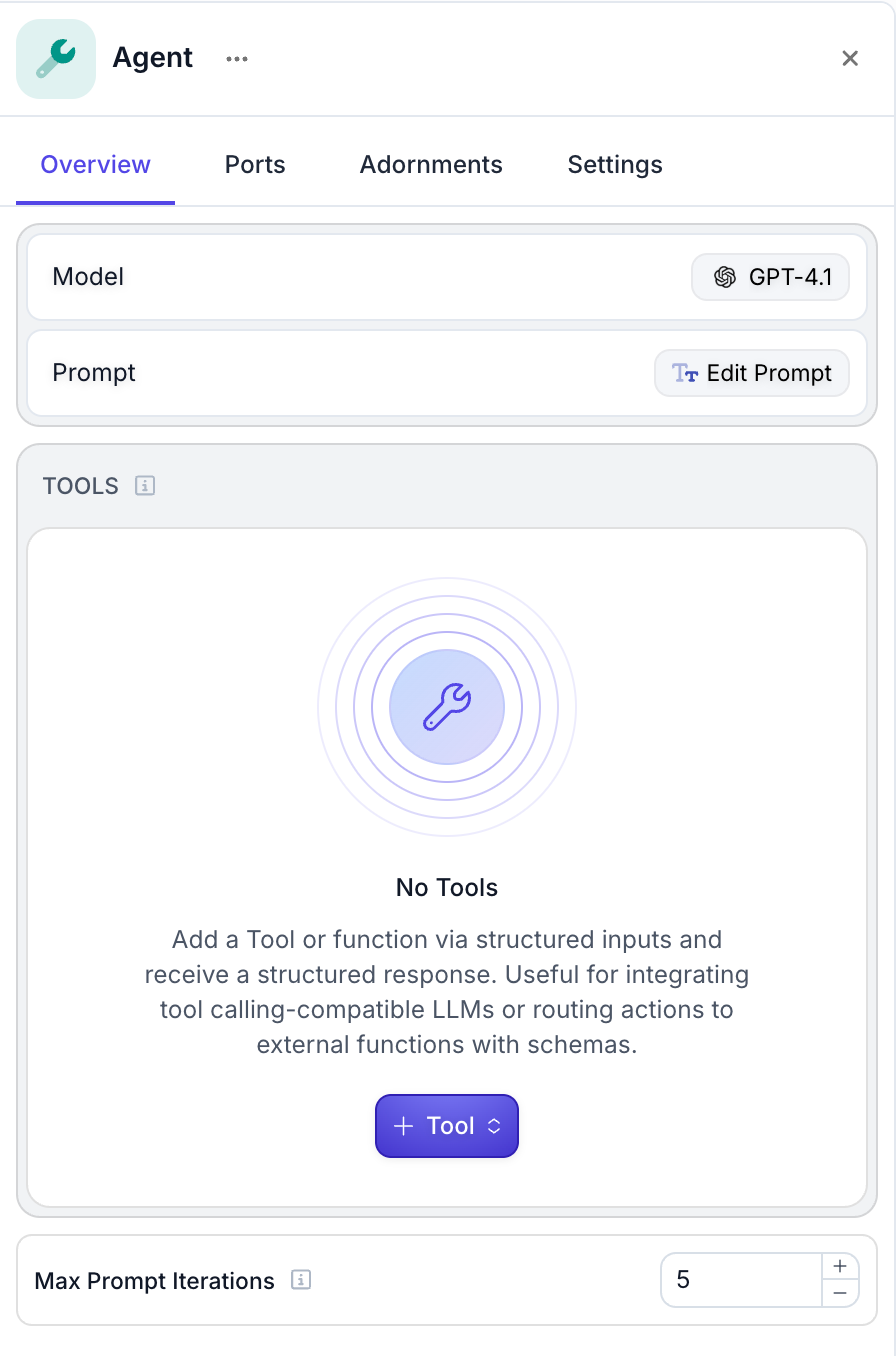Image resolution: width=896 pixels, height=1356 pixels.
Task: Click the Edit Prompt button
Action: [x=752, y=373]
